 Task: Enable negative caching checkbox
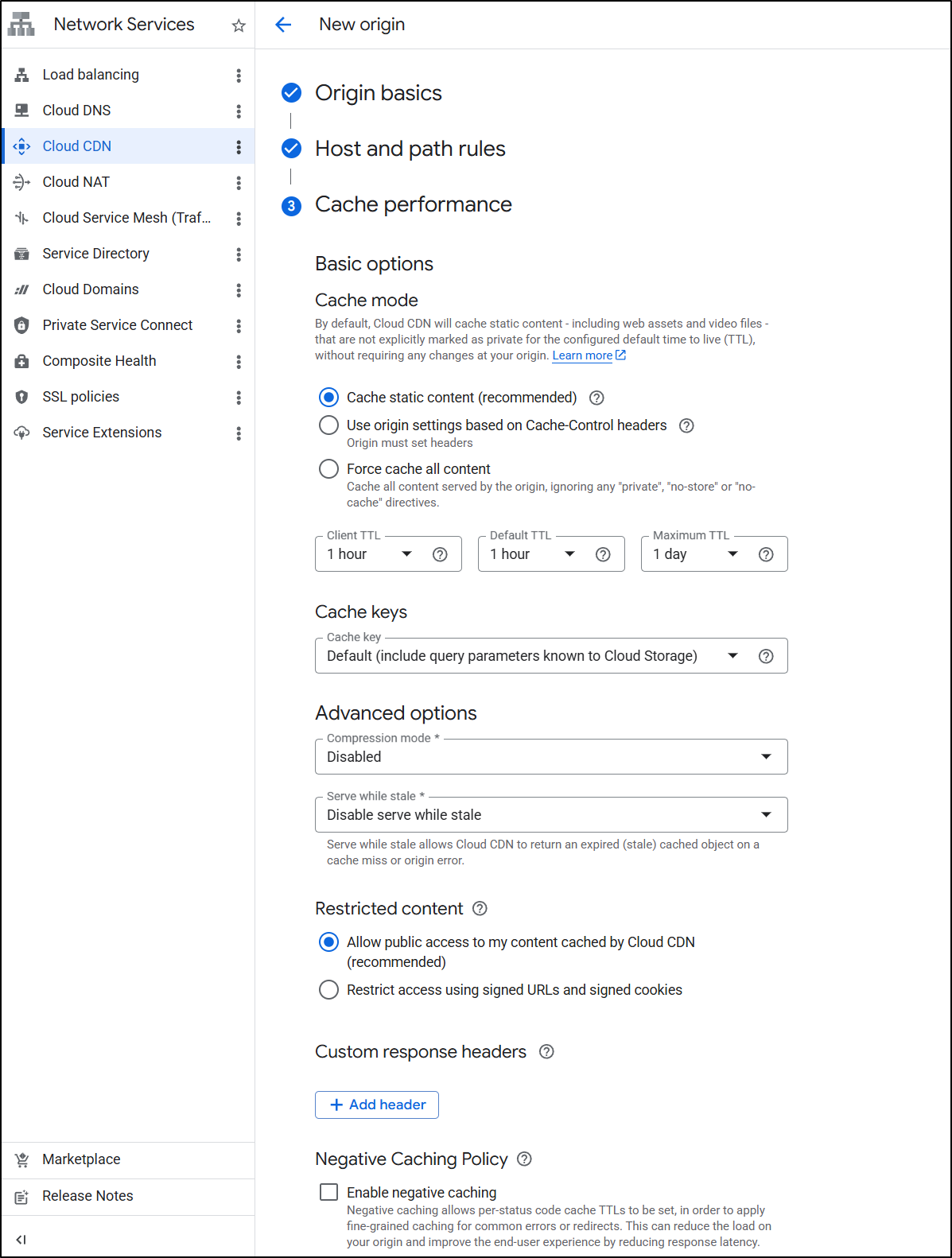(x=328, y=1192)
